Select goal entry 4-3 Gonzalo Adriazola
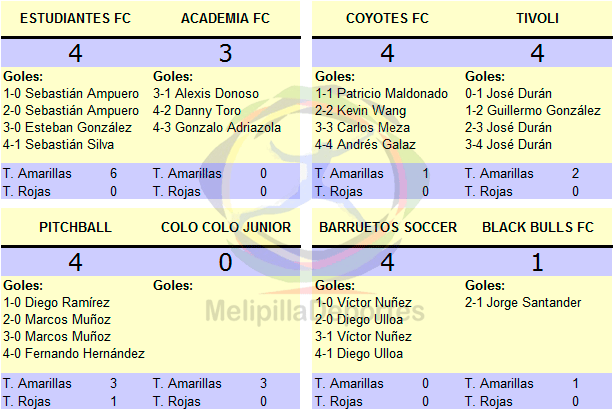 click(x=217, y=127)
